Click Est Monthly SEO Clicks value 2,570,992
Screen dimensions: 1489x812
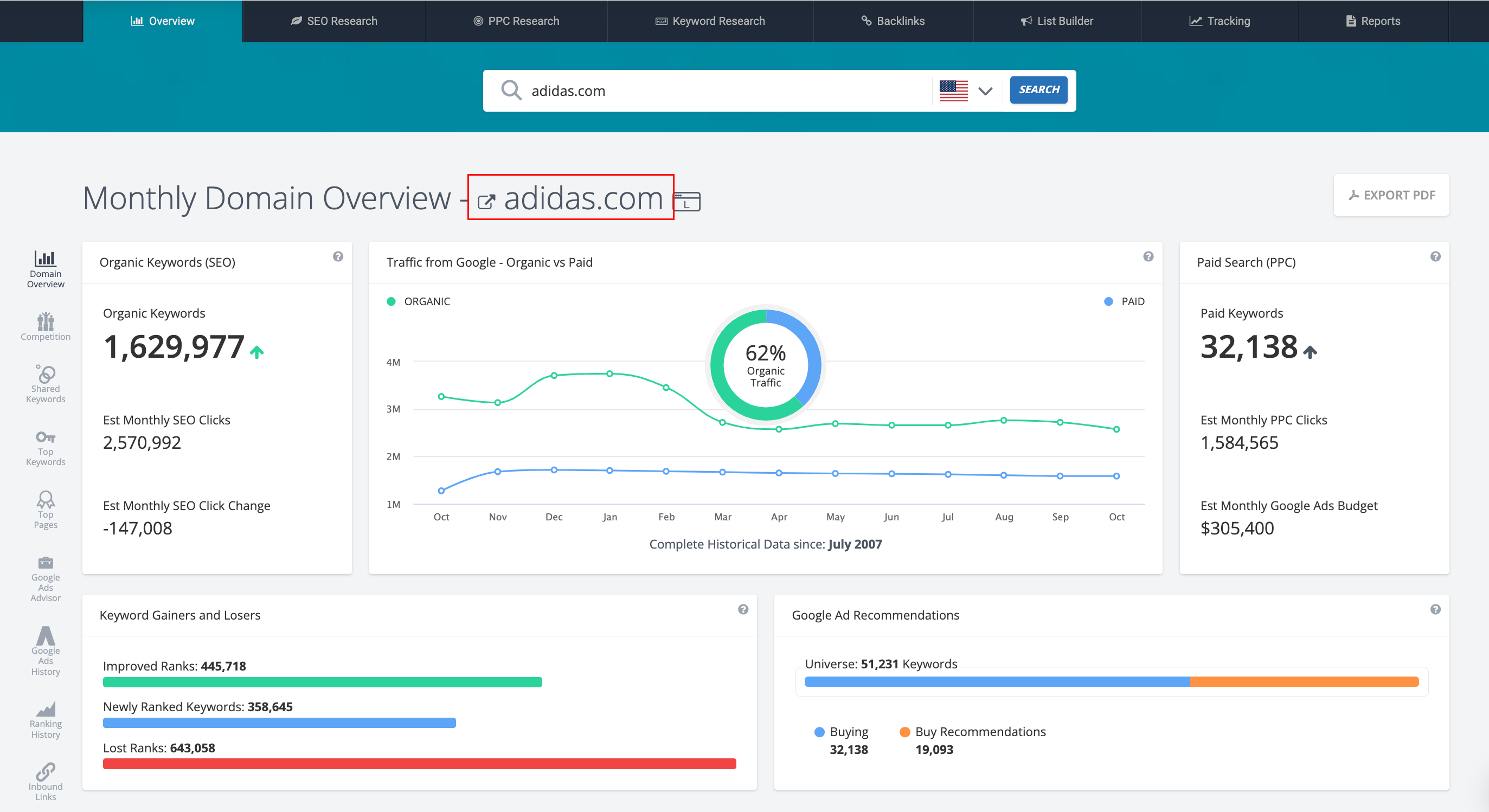click(x=142, y=443)
